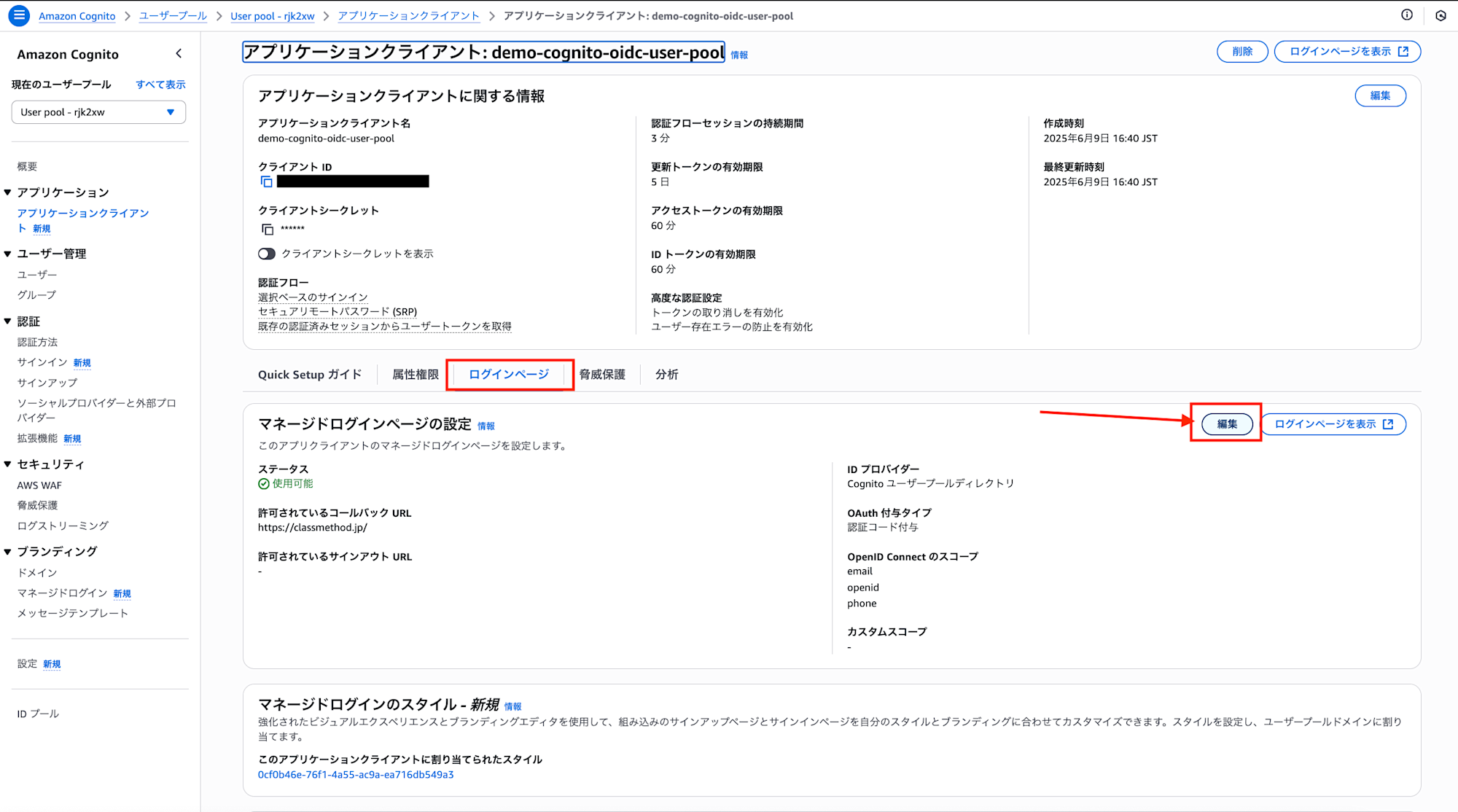Open 情報 link beside マネージドログインページの設定
The width and height of the screenshot is (1458, 812).
point(486,426)
